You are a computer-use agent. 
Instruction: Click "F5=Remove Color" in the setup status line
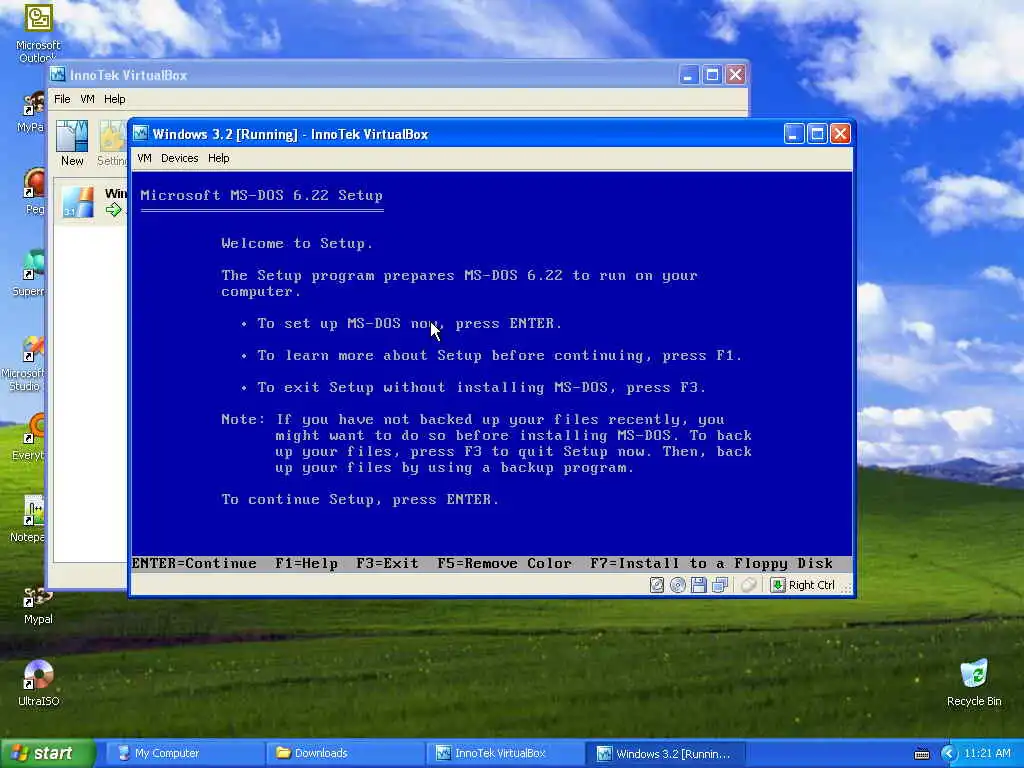[505, 564]
